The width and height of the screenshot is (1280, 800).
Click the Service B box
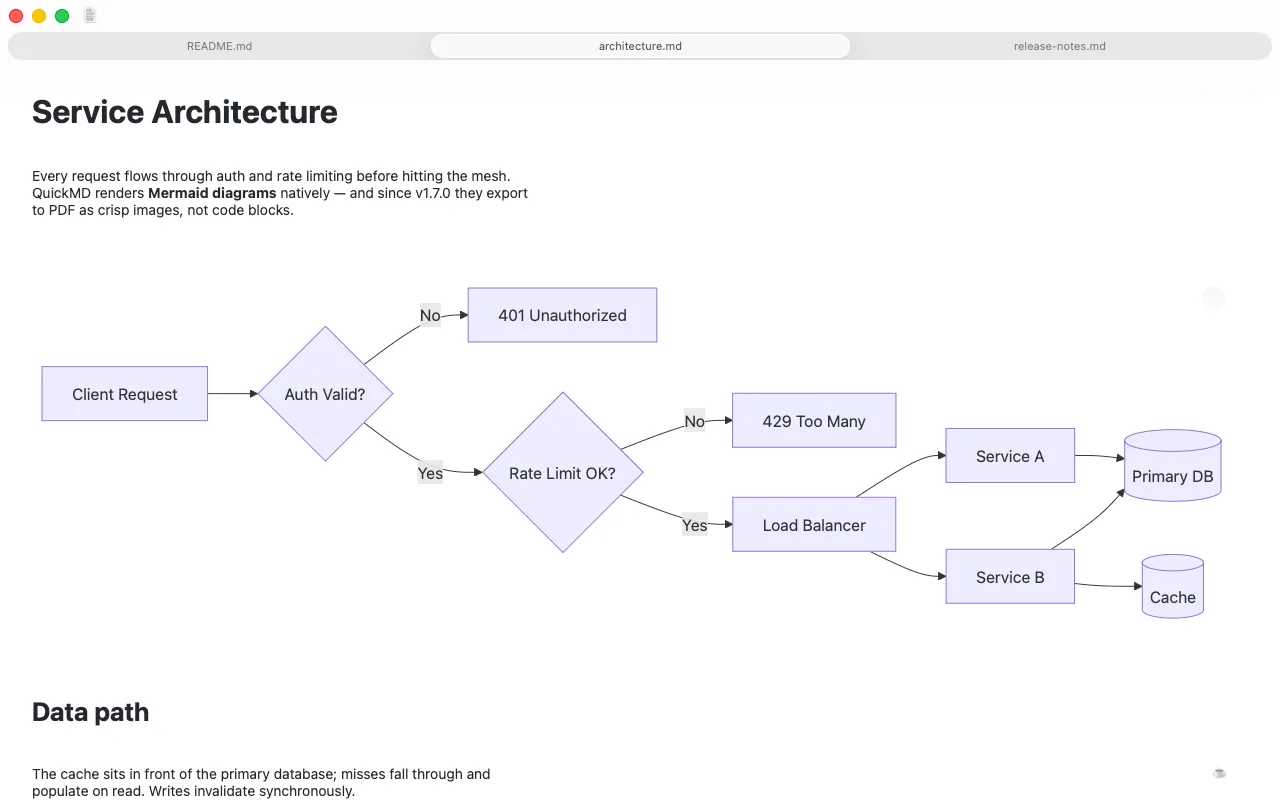click(x=1010, y=576)
